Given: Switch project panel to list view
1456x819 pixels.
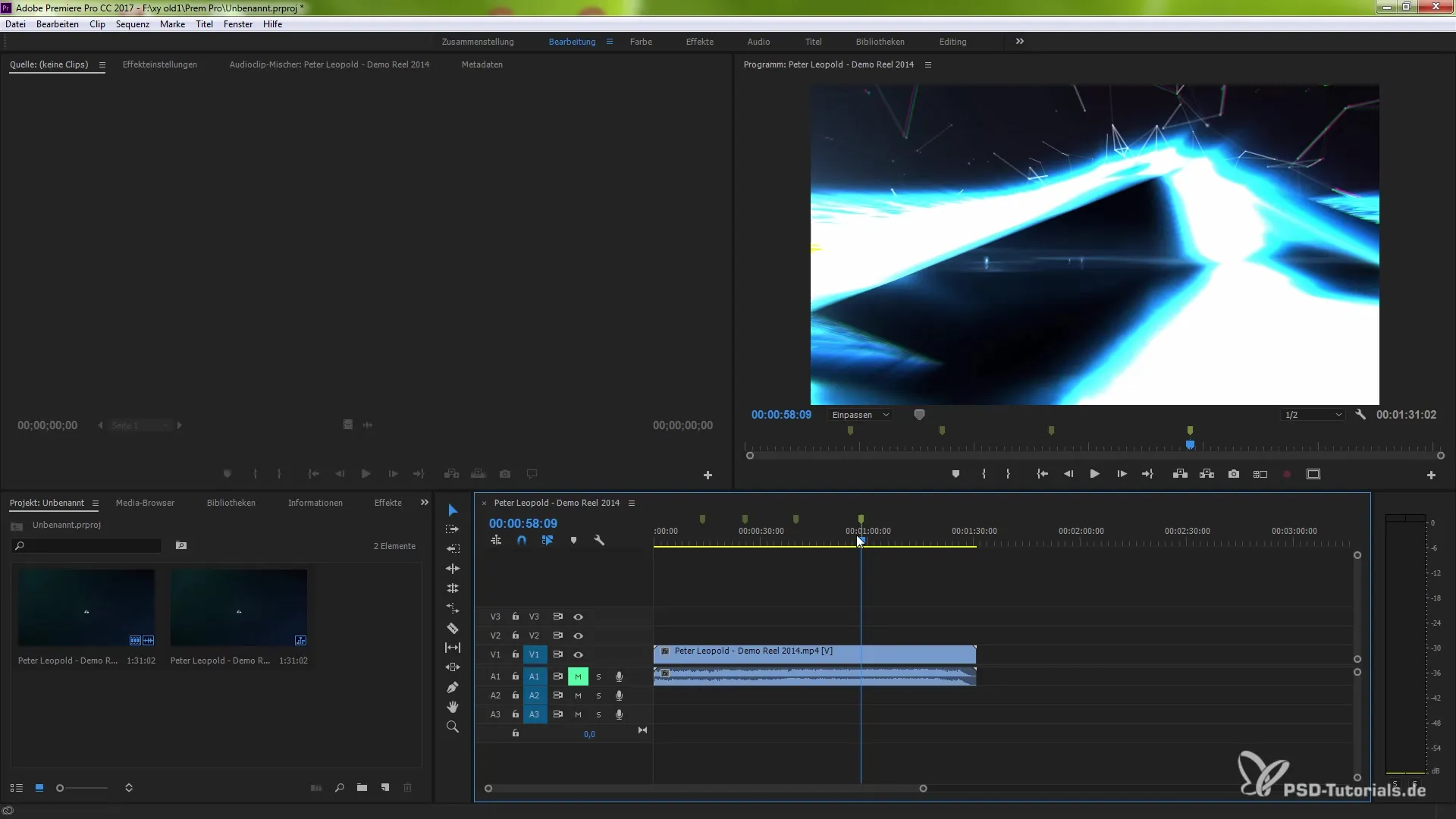Looking at the screenshot, I should click(x=16, y=788).
